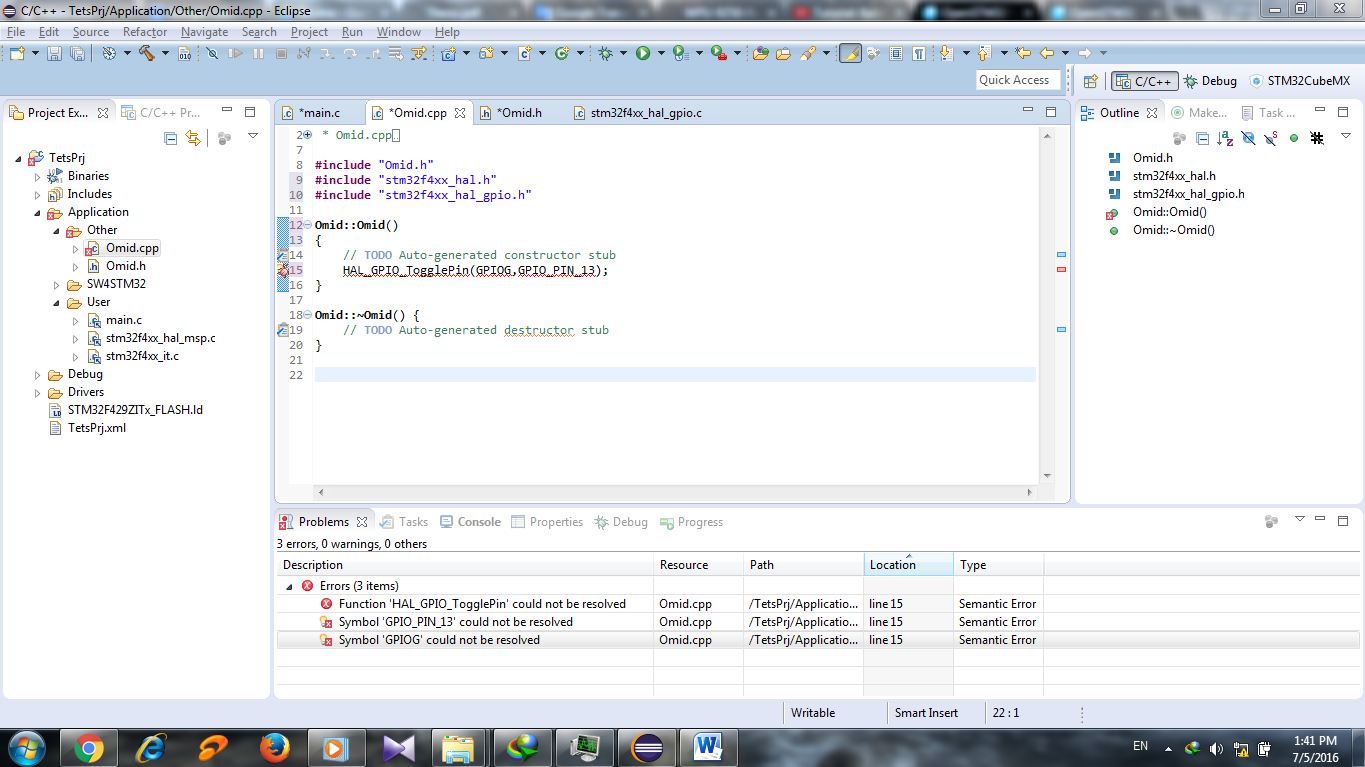1365x767 pixels.
Task: Click the Save All icon
Action: [x=77, y=53]
